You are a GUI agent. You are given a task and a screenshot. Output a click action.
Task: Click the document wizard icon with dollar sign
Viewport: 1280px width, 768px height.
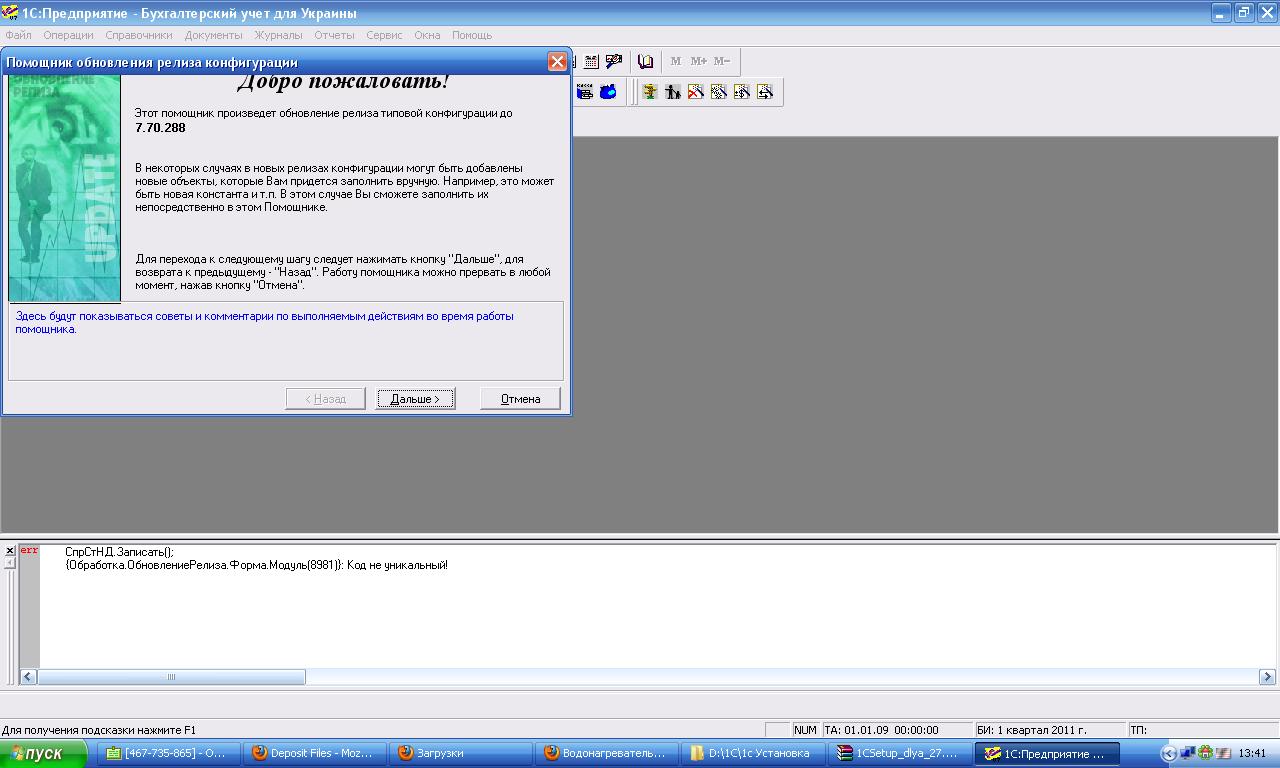pos(742,92)
